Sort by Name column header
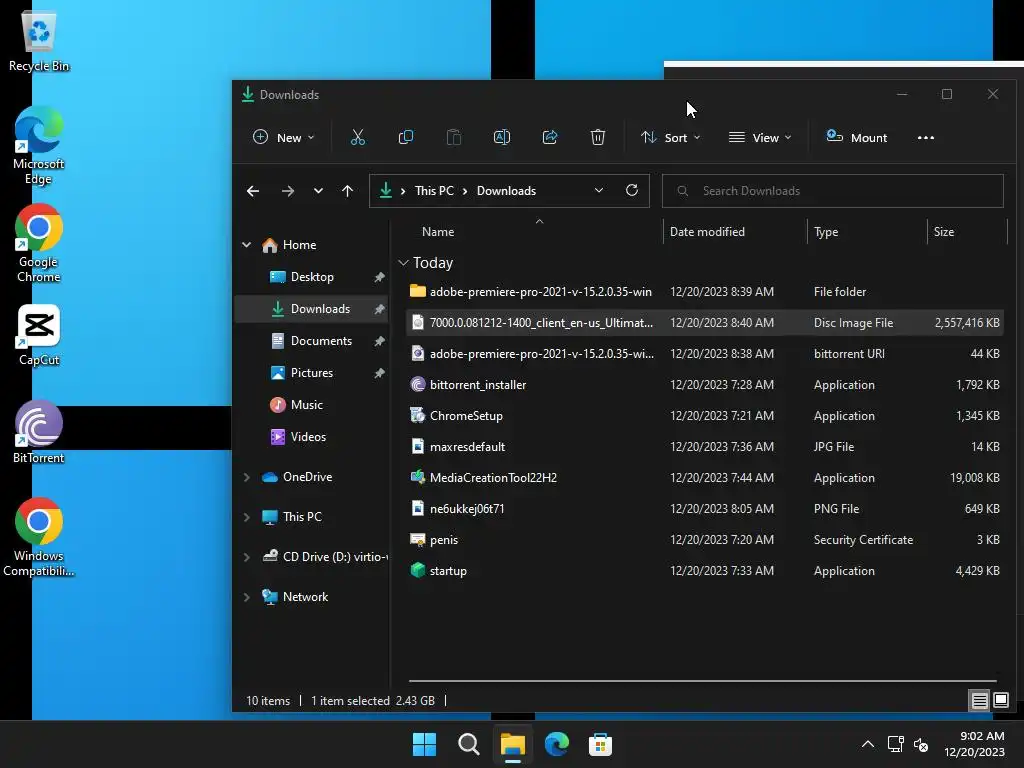Viewport: 1024px width, 768px height. (x=539, y=232)
